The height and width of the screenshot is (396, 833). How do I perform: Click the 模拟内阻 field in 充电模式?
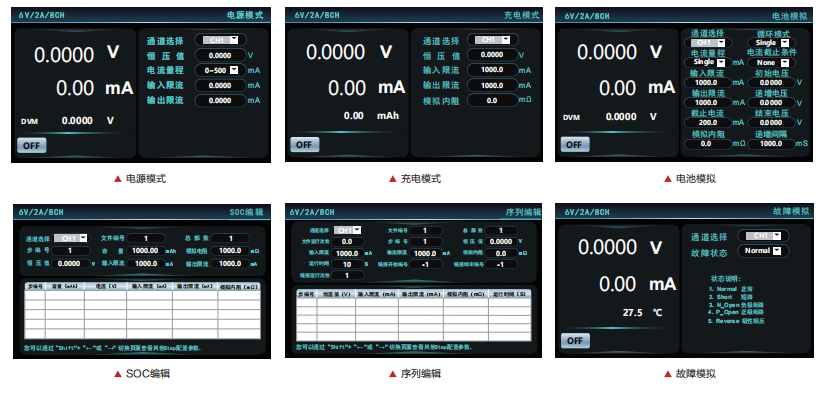click(492, 100)
